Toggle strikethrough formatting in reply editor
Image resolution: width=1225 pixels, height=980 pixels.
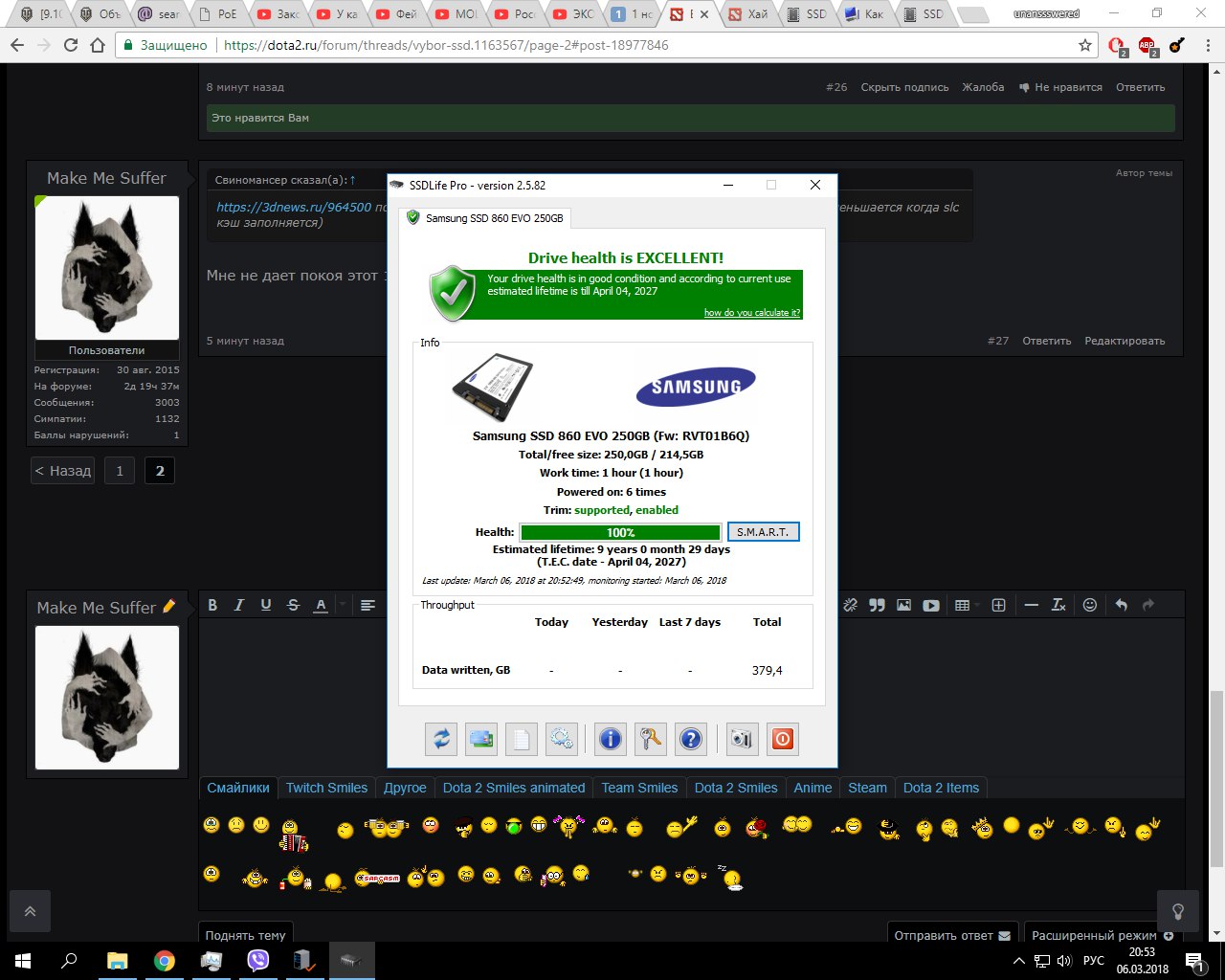293,605
